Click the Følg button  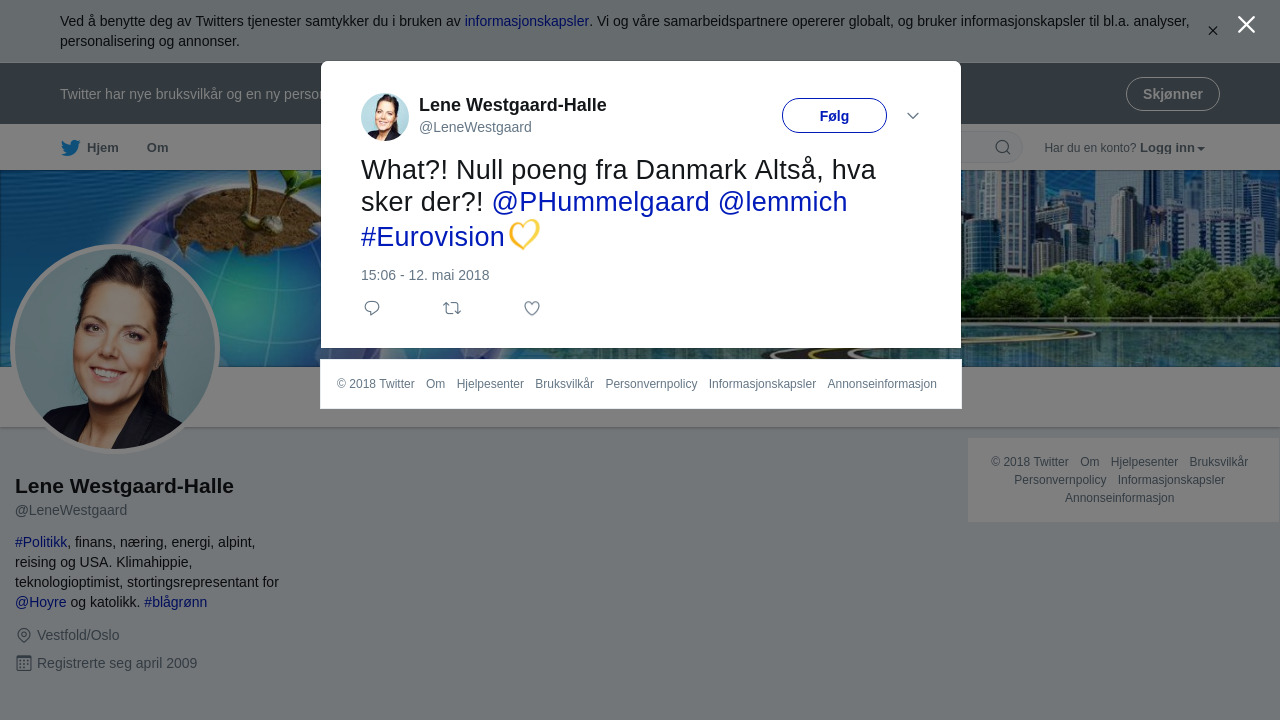coord(834,116)
